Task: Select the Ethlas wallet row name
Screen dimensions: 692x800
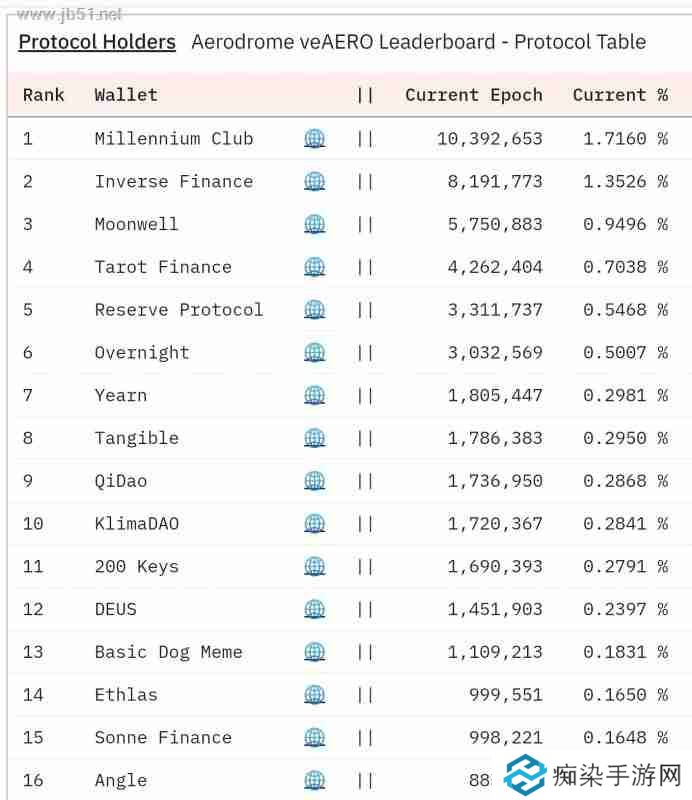Action: (x=126, y=695)
